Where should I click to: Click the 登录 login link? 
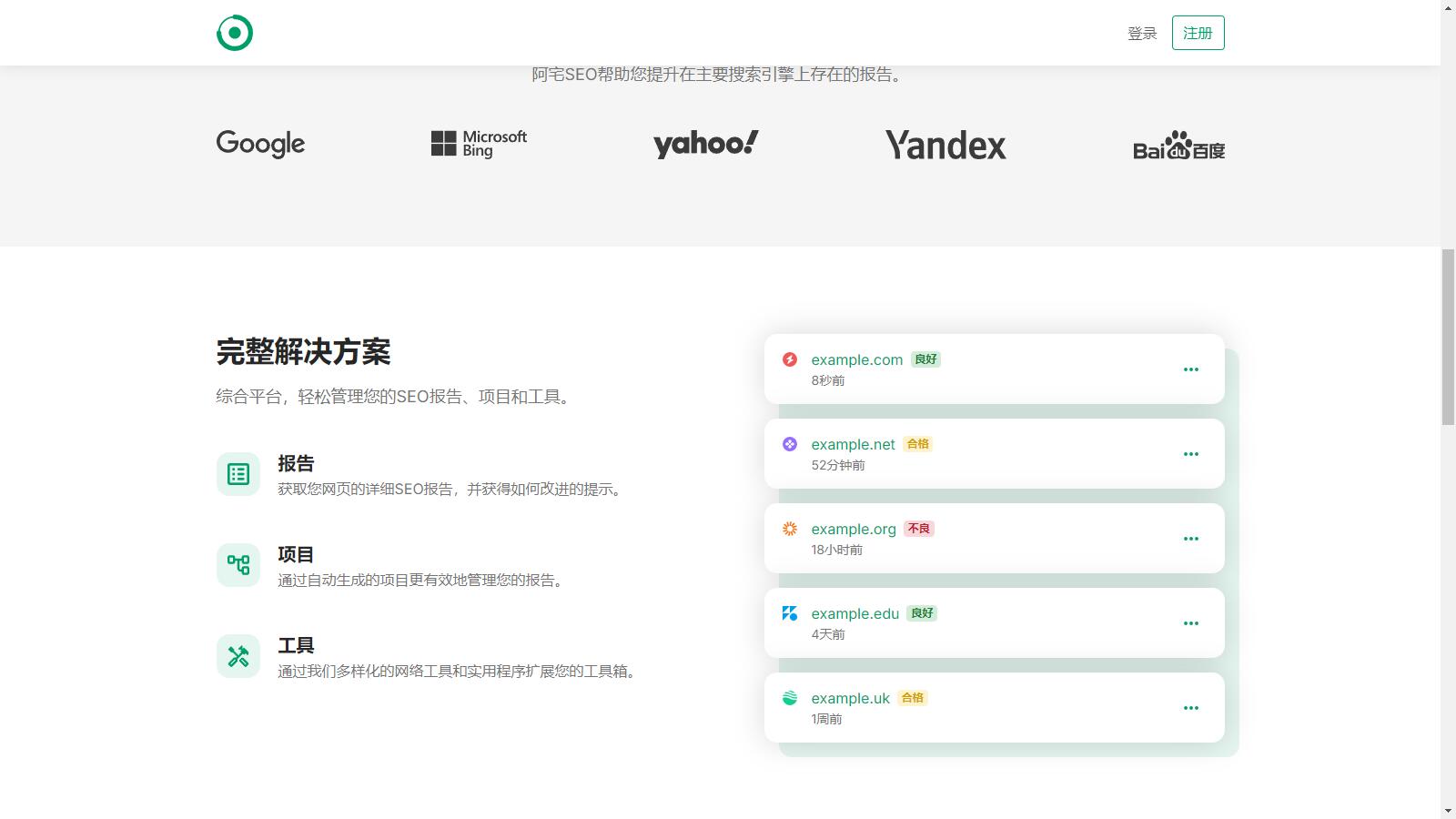(x=1142, y=34)
